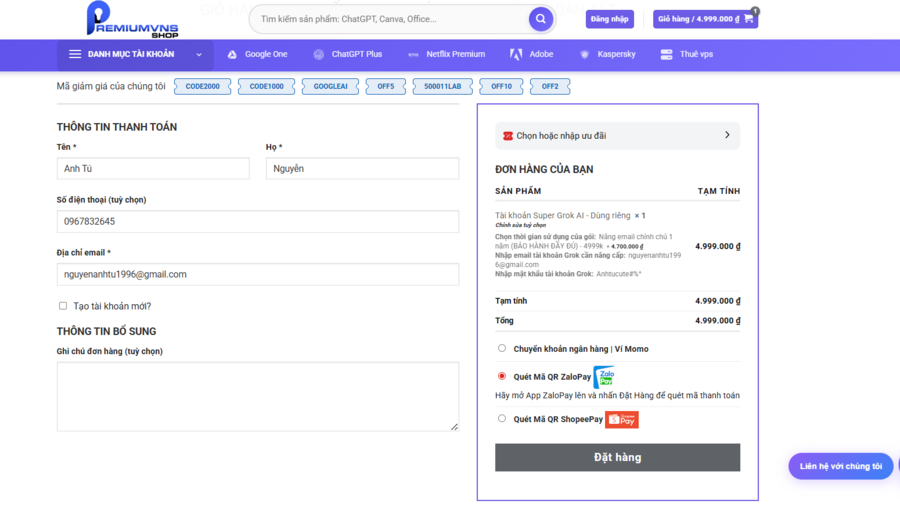Select Chuyển khoản ngân hàng payment option
The width and height of the screenshot is (900, 508).
pyautogui.click(x=502, y=348)
